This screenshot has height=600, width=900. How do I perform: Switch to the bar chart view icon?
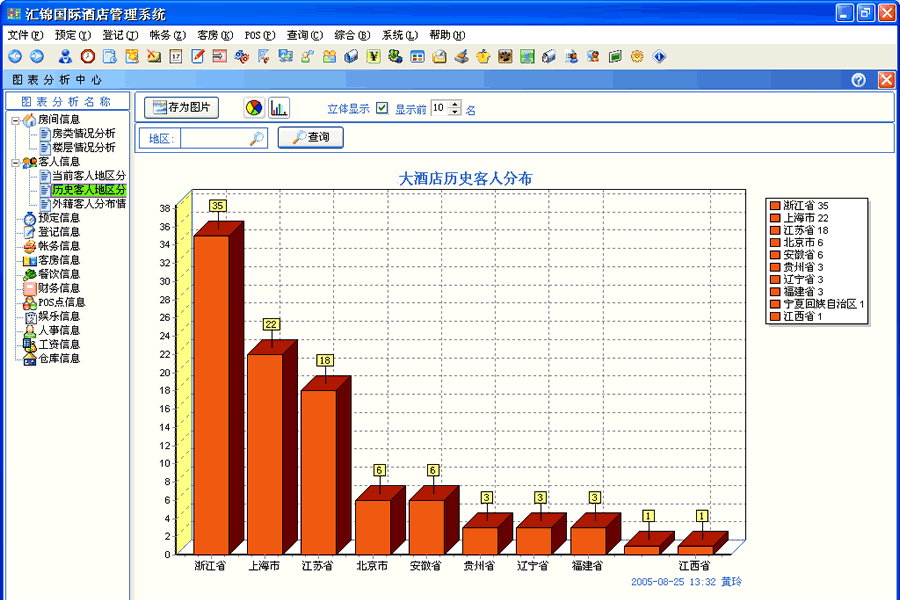tap(279, 108)
